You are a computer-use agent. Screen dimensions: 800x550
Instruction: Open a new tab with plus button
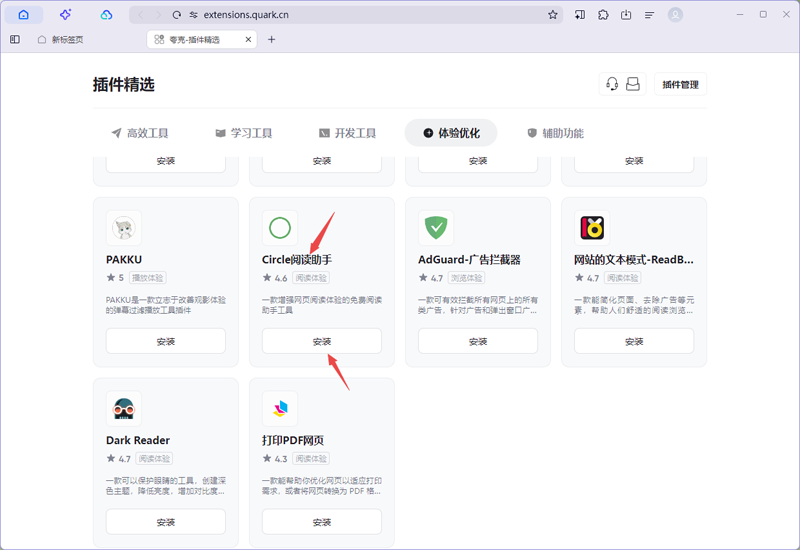pyautogui.click(x=271, y=39)
